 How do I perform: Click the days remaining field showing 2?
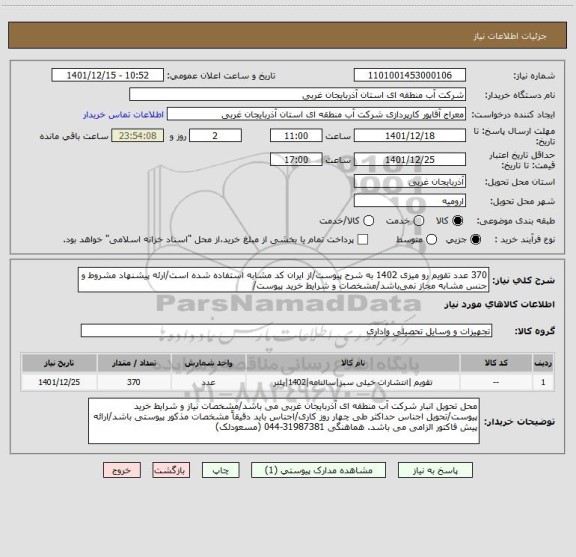coord(215,136)
